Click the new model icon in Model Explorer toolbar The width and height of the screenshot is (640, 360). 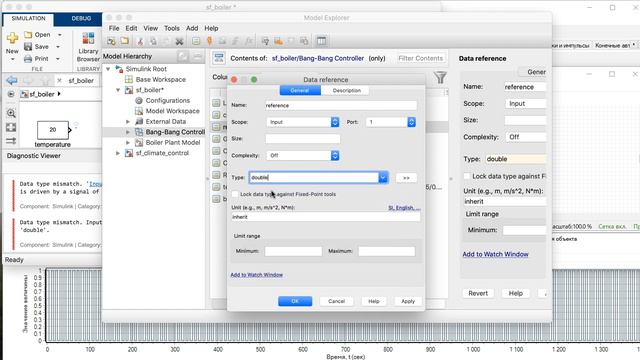pos(111,41)
